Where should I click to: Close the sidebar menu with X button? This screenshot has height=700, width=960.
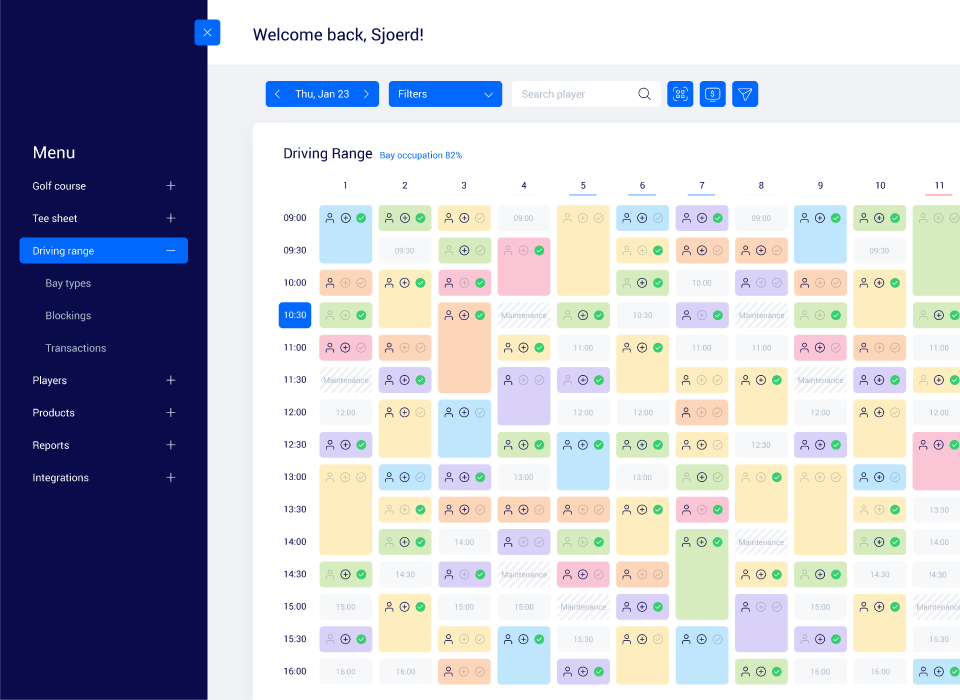coord(207,33)
